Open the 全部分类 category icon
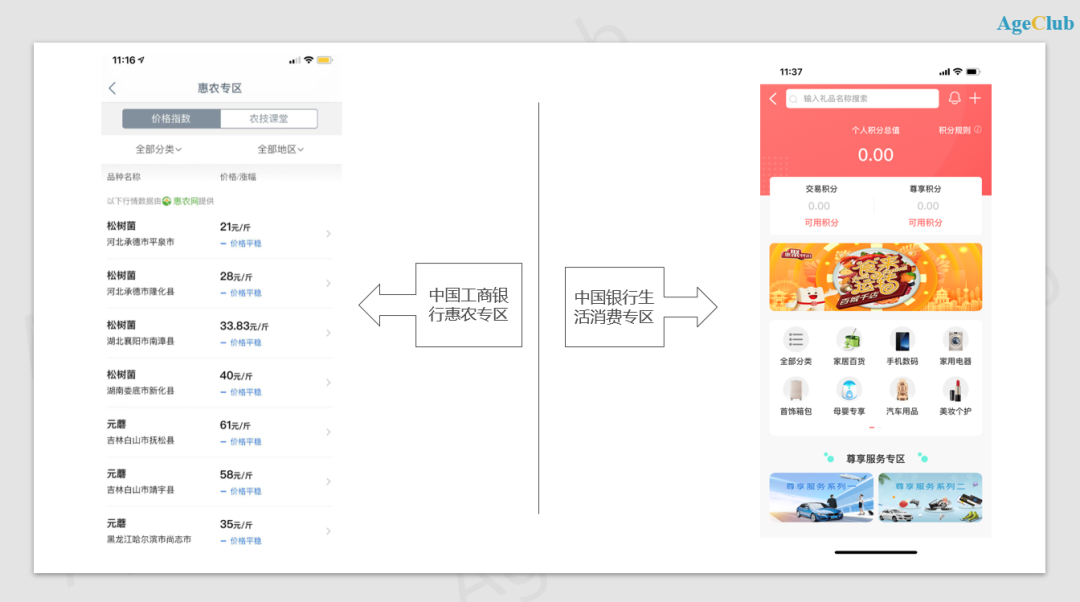Image resolution: width=1080 pixels, height=602 pixels. pos(796,341)
